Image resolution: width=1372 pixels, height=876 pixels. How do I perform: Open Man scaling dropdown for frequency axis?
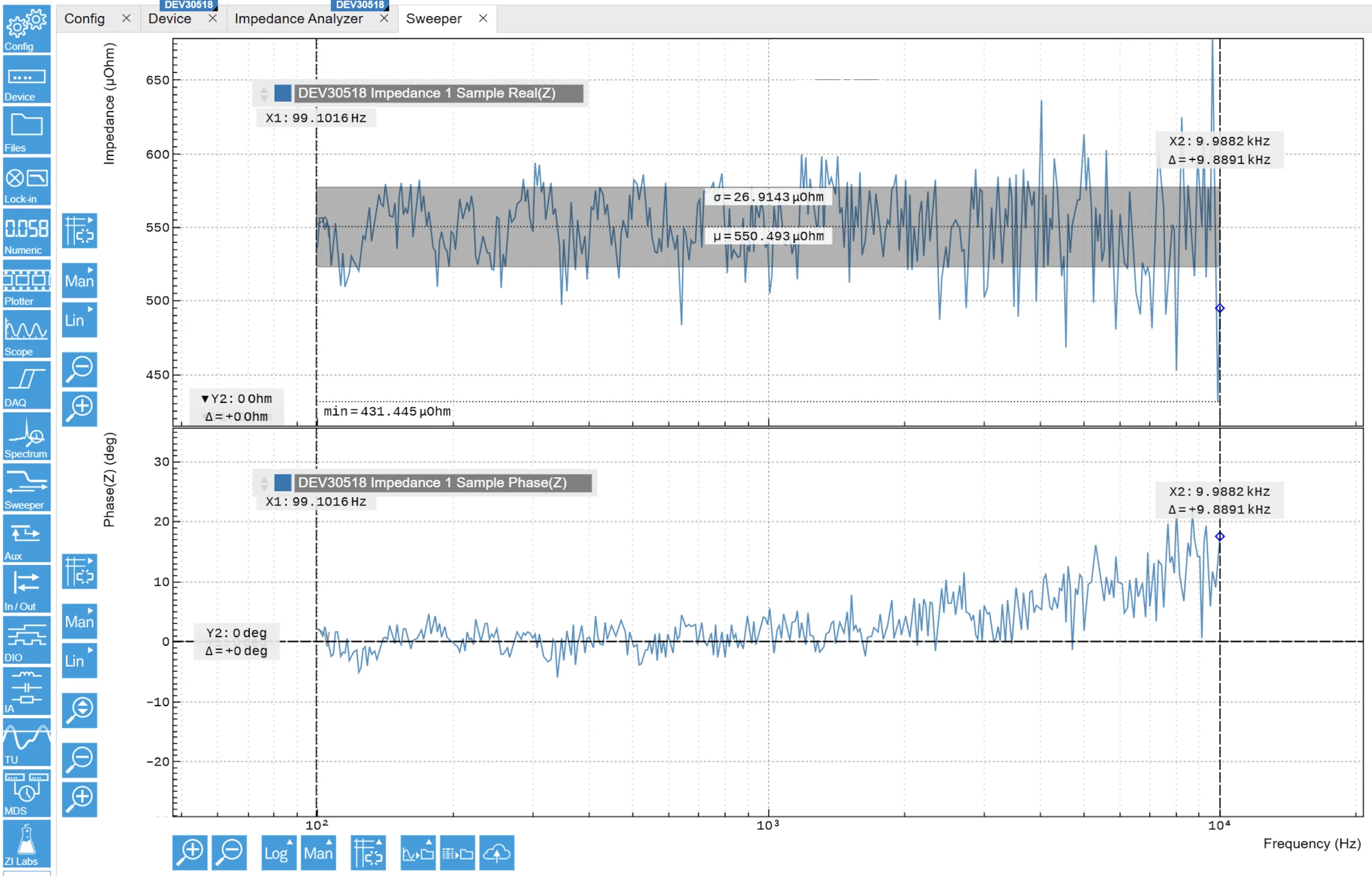pyautogui.click(x=318, y=852)
